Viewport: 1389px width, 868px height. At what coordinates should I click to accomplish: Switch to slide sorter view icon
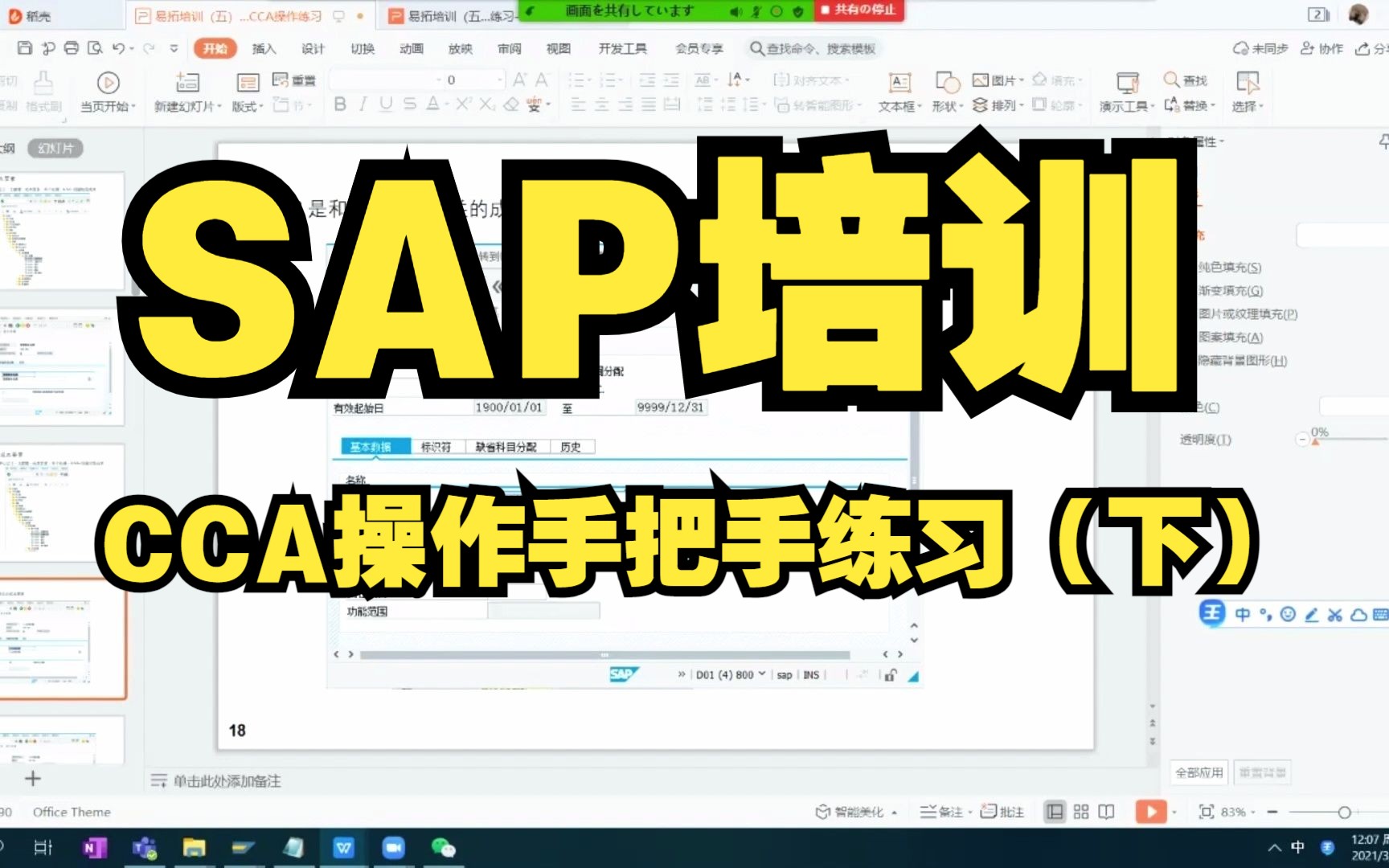click(1081, 812)
